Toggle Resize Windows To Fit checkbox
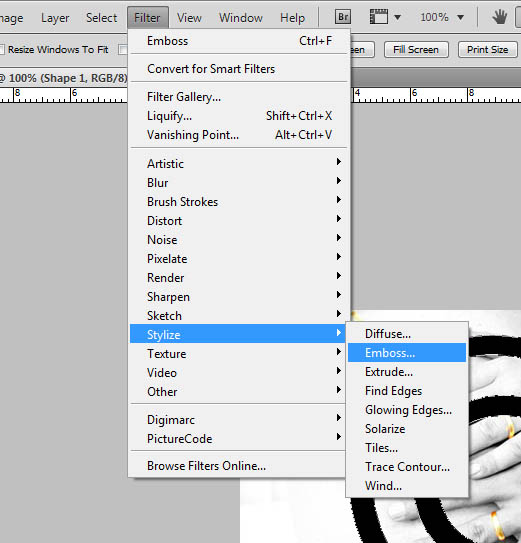 tap(2, 50)
